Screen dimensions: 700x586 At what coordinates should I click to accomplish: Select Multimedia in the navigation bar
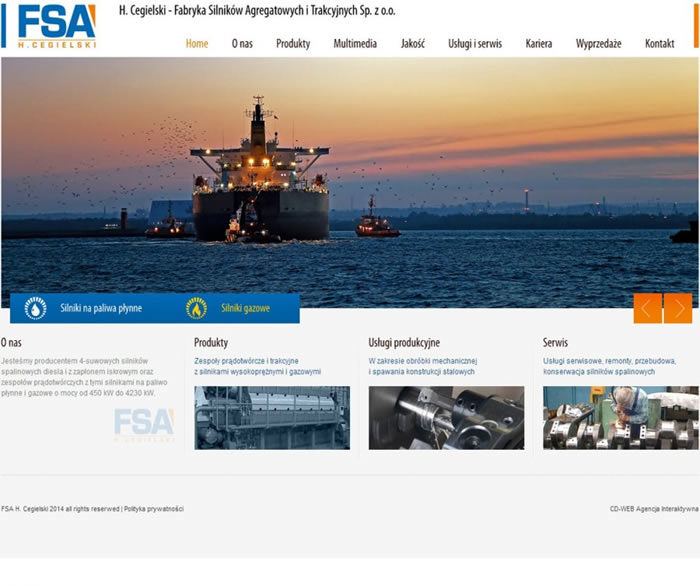point(355,43)
